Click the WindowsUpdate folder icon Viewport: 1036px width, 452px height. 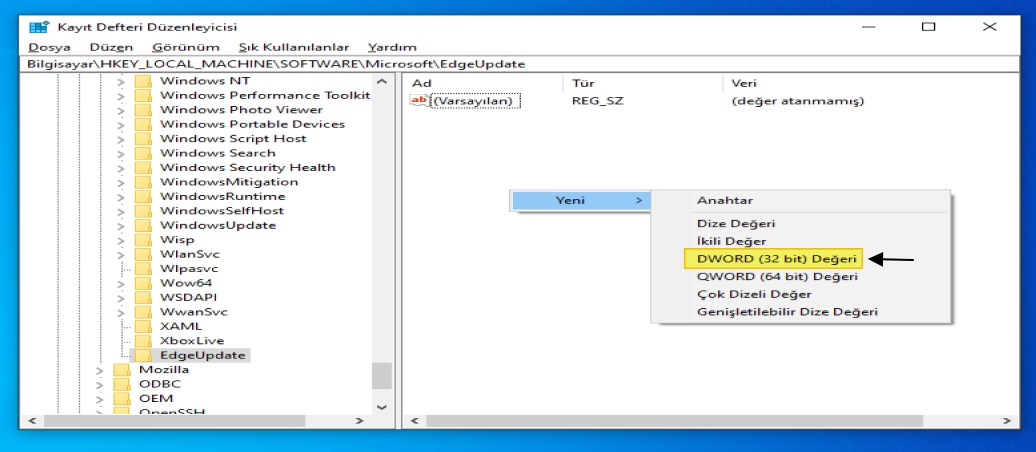click(143, 225)
